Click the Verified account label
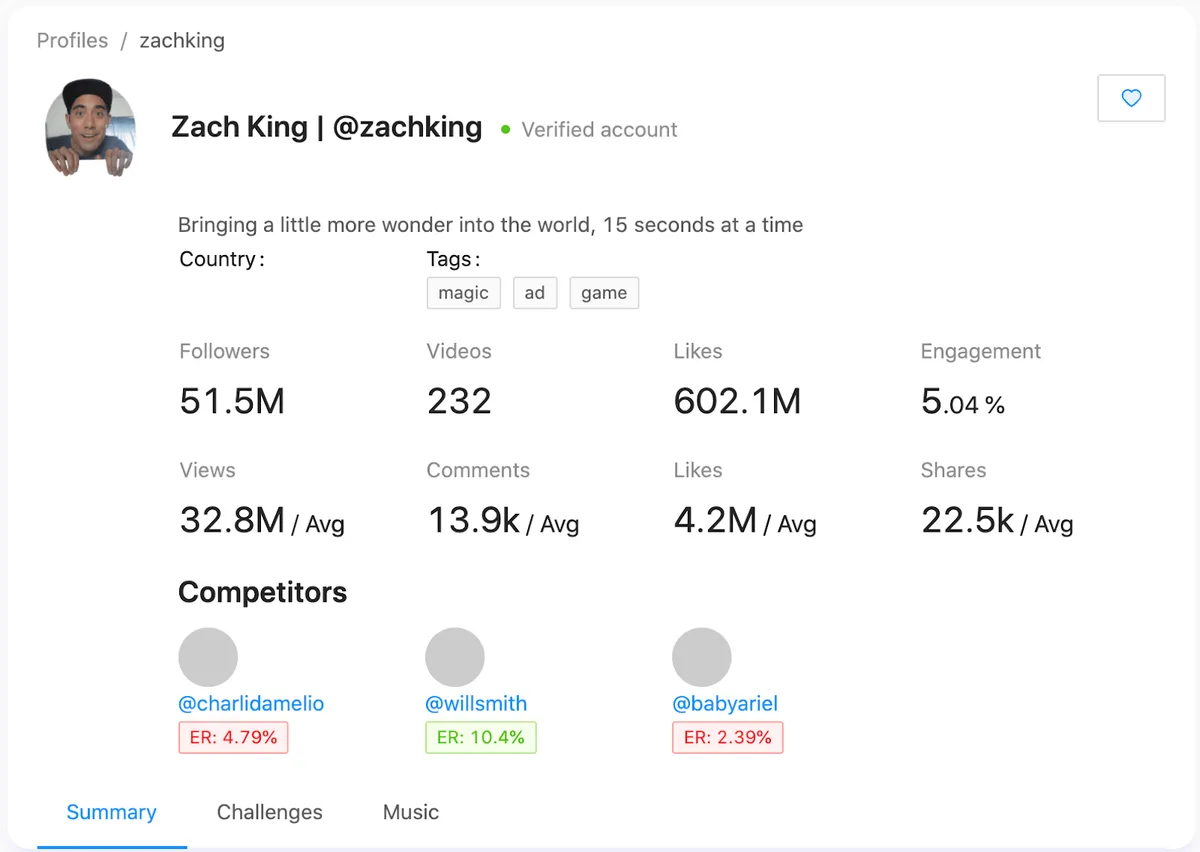The image size is (1200, 852). 599,130
